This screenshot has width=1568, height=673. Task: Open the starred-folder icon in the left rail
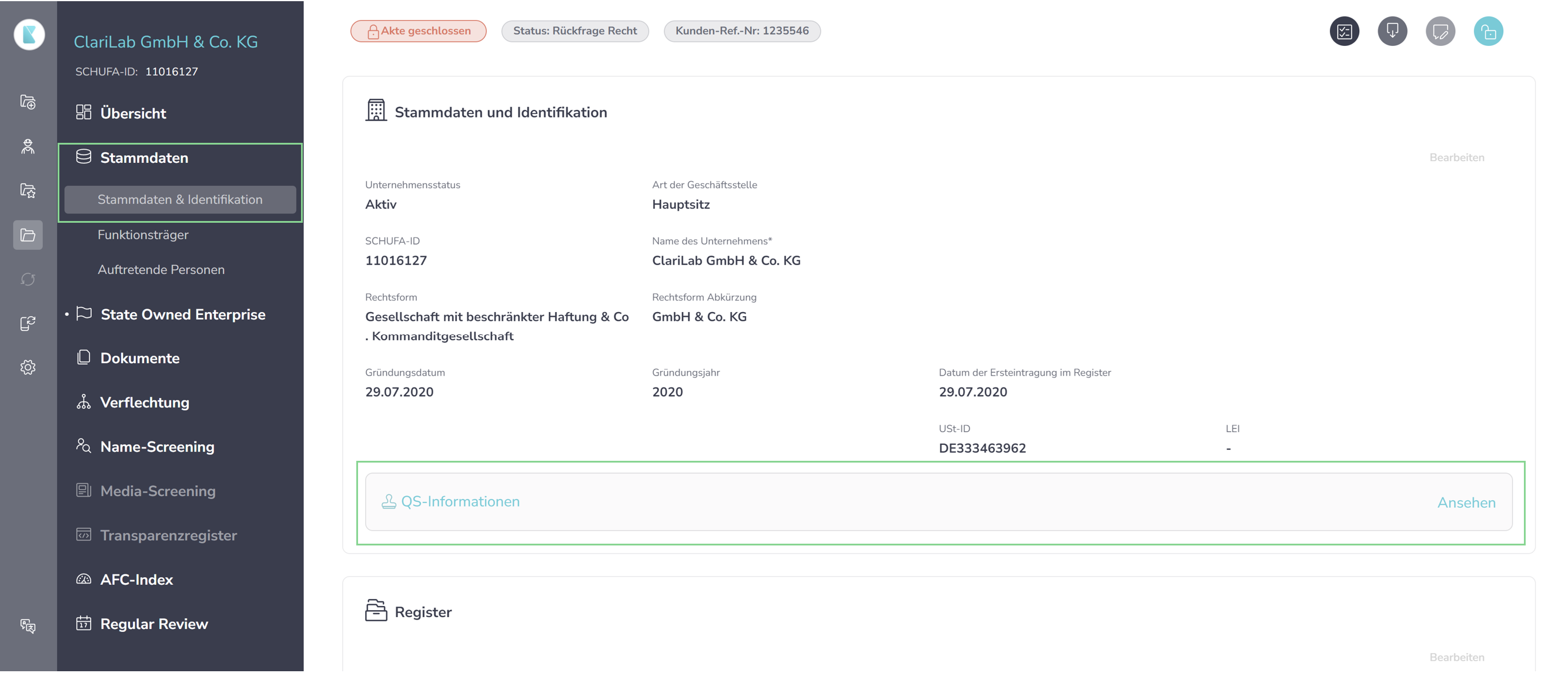(x=28, y=190)
